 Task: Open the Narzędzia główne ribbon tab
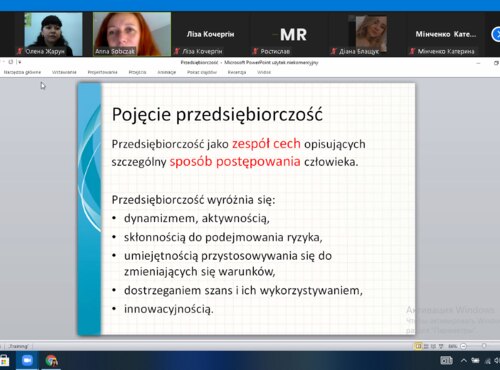(22, 72)
